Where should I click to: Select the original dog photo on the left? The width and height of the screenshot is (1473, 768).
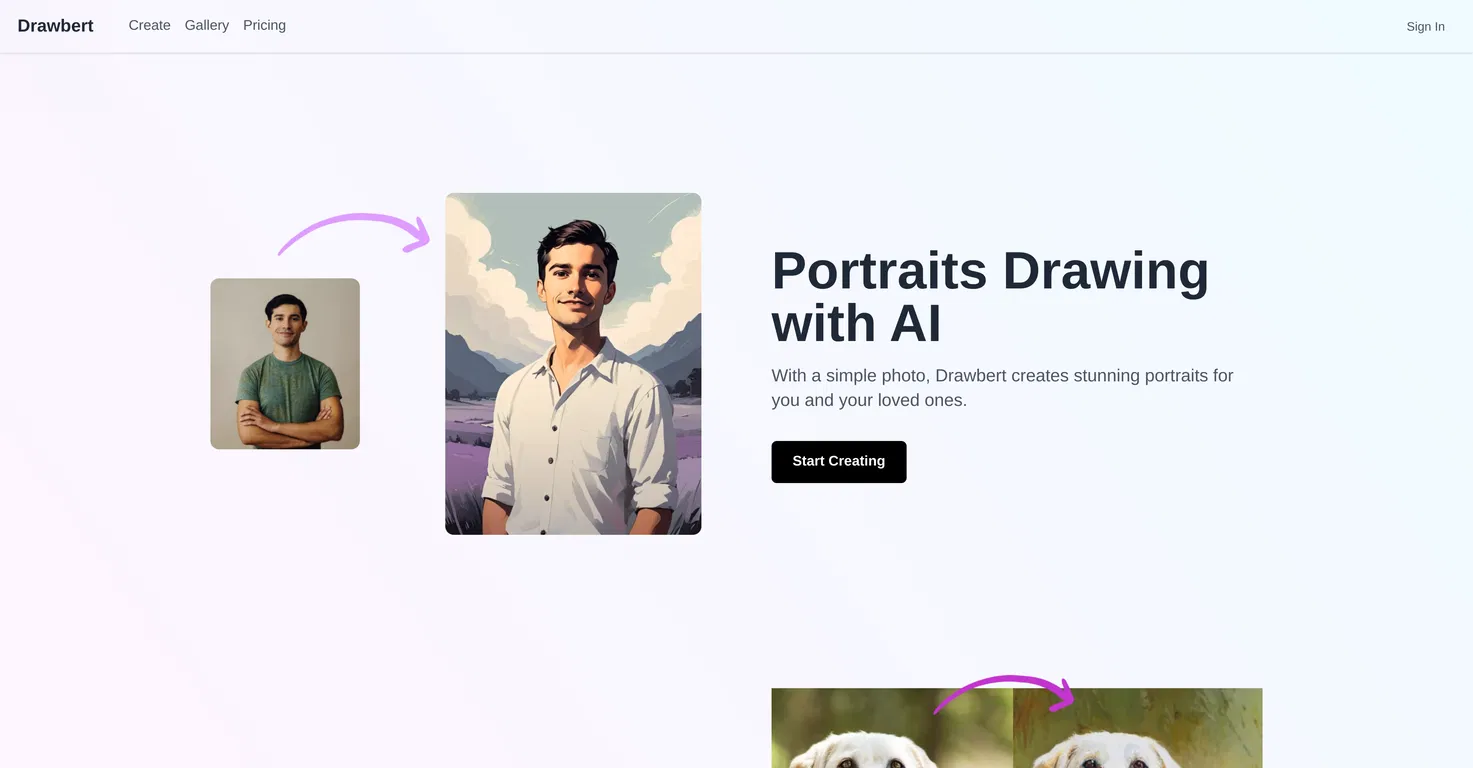[892, 728]
